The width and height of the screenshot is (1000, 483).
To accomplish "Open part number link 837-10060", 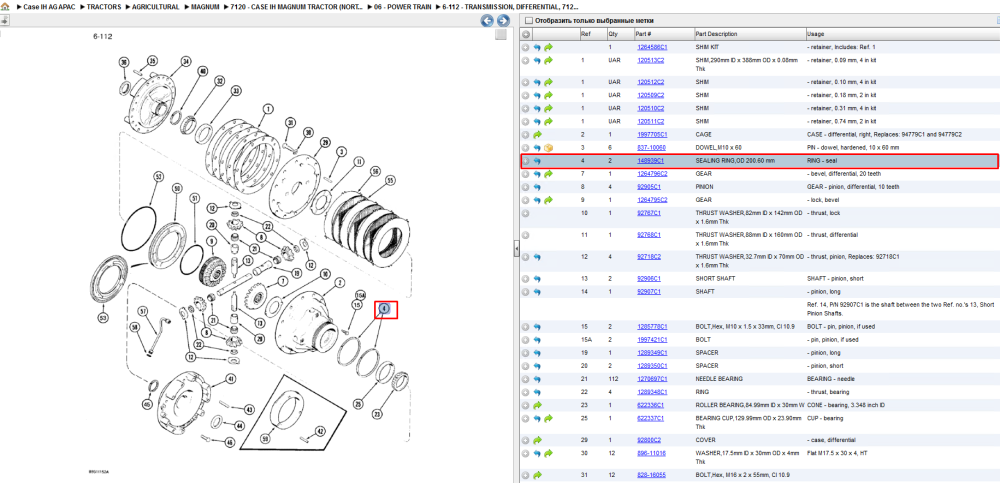I will [651, 148].
